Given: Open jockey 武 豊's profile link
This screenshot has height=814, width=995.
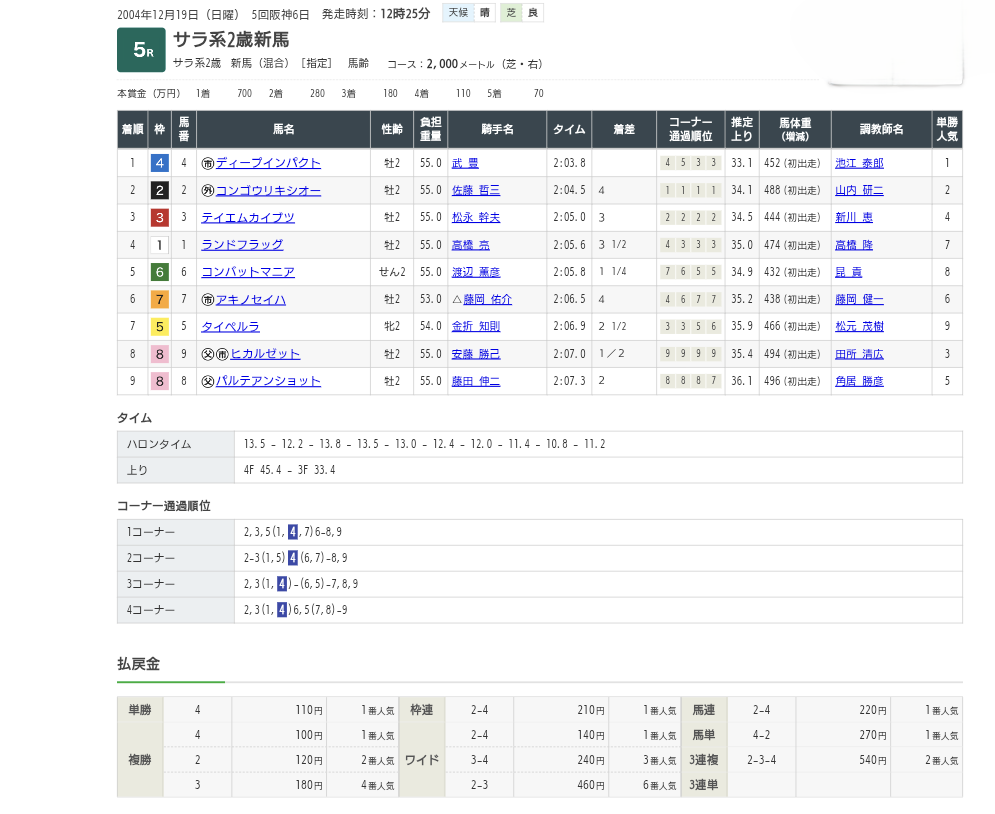Looking at the screenshot, I should coord(465,163).
